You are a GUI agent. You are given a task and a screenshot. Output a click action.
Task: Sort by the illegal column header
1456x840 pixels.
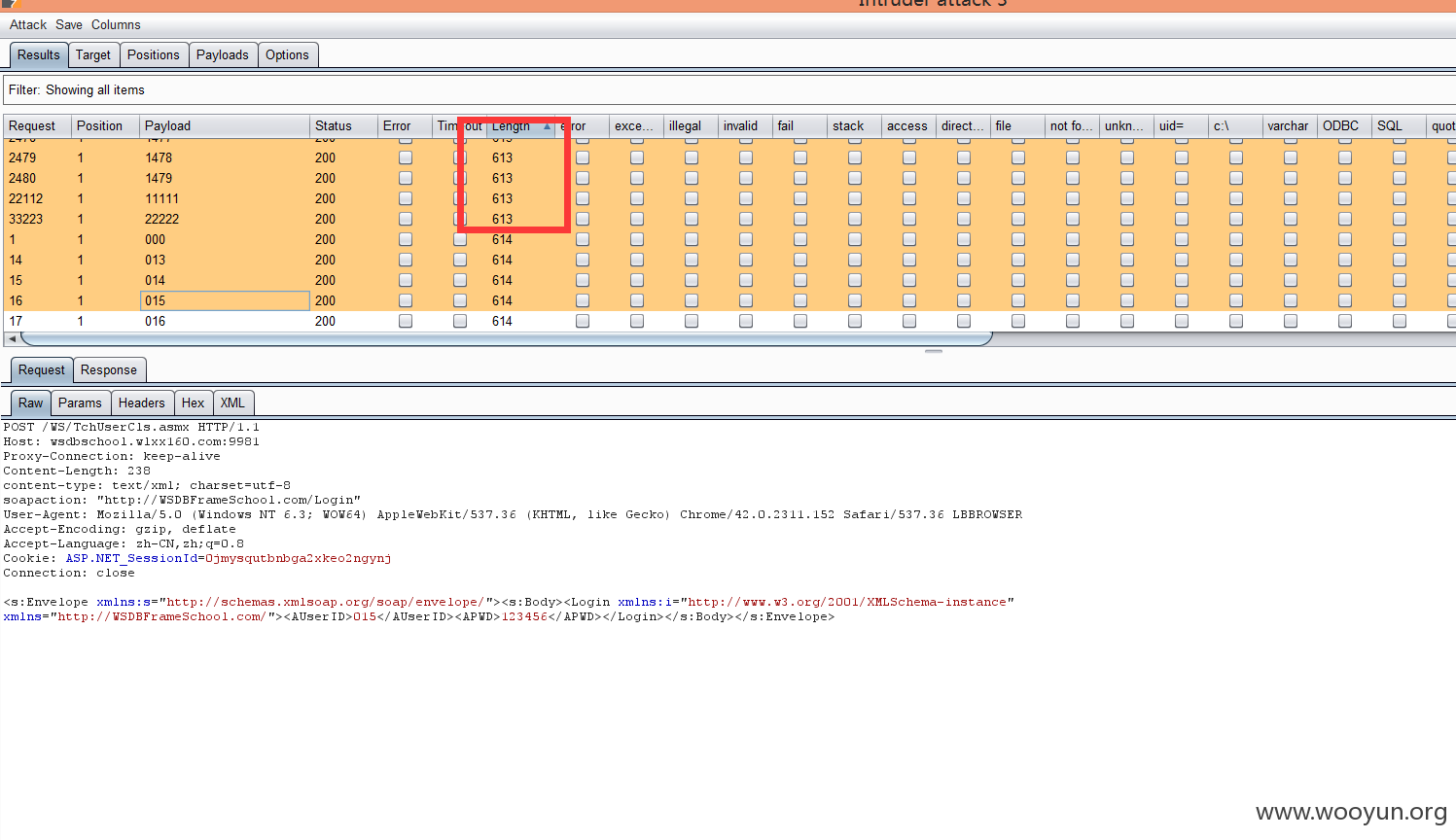click(692, 126)
